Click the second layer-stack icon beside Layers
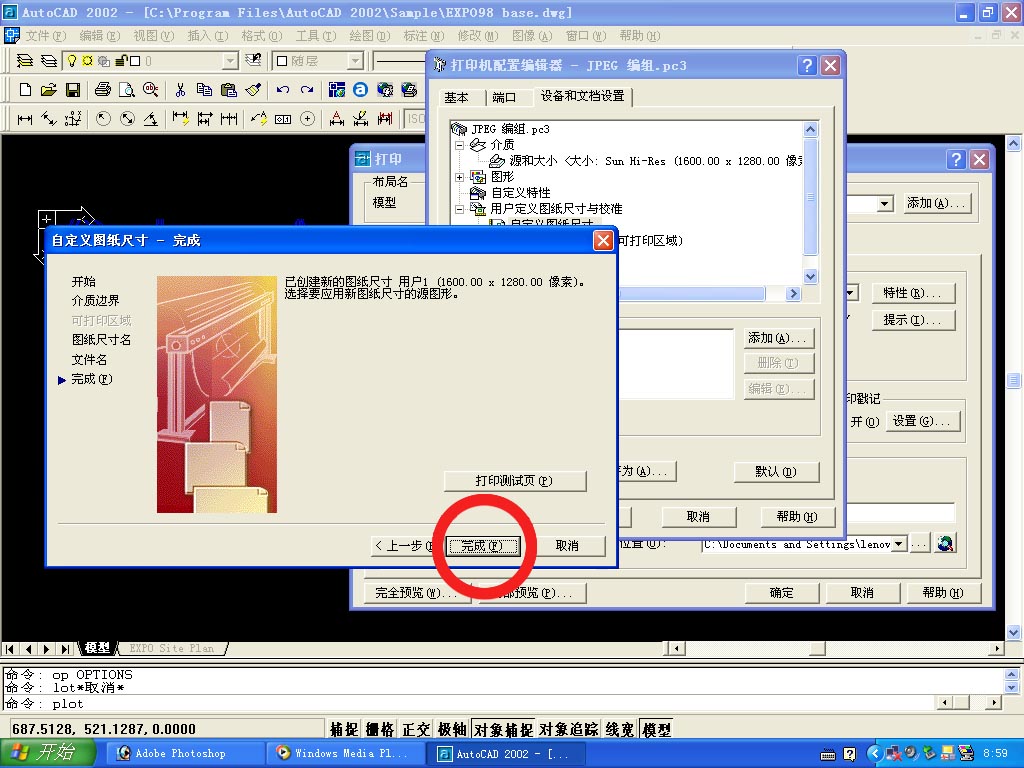This screenshot has height=768, width=1024. point(49,61)
